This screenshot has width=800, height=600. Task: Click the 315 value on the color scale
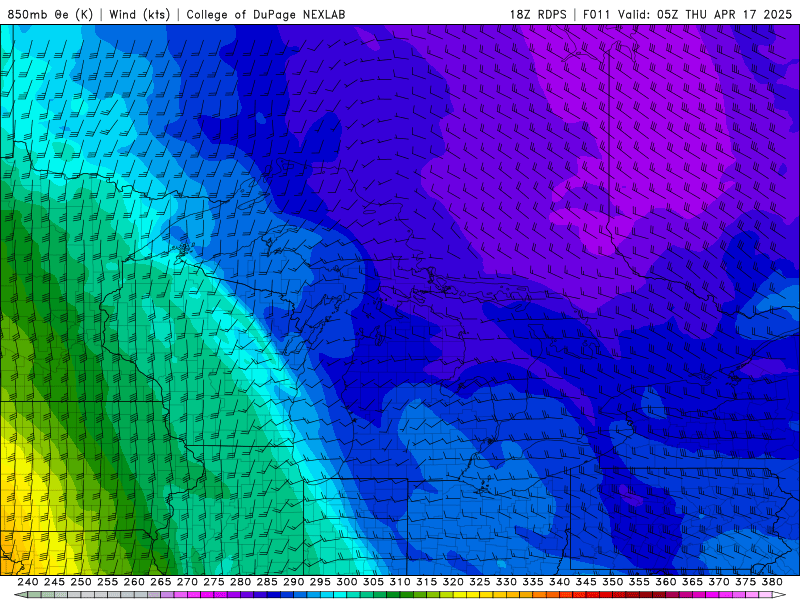click(x=426, y=582)
